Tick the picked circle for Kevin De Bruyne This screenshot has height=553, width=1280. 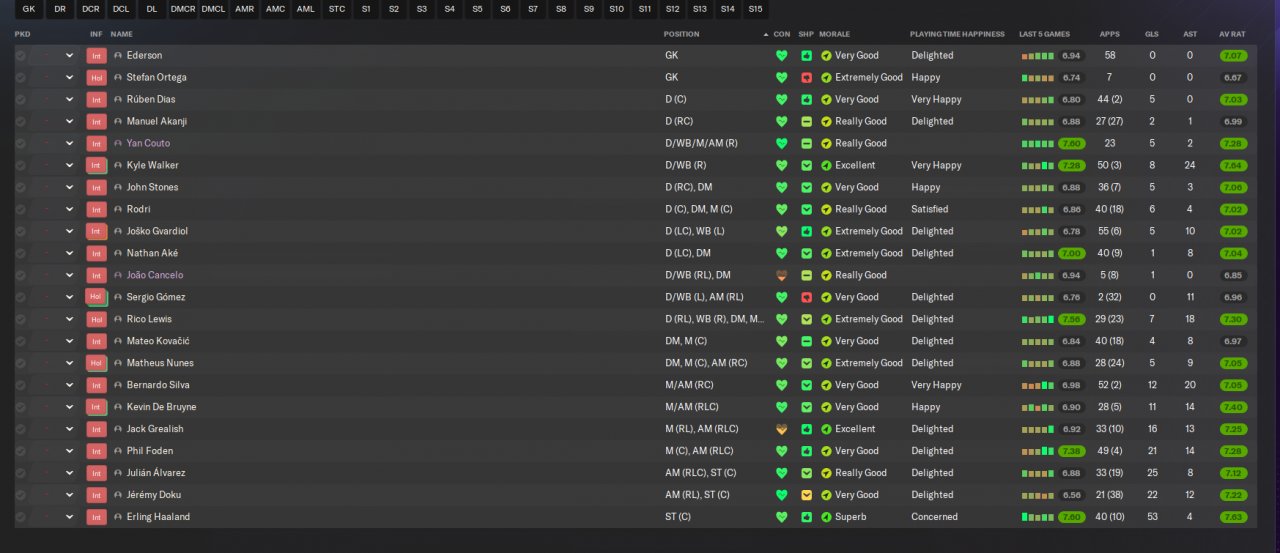20,408
